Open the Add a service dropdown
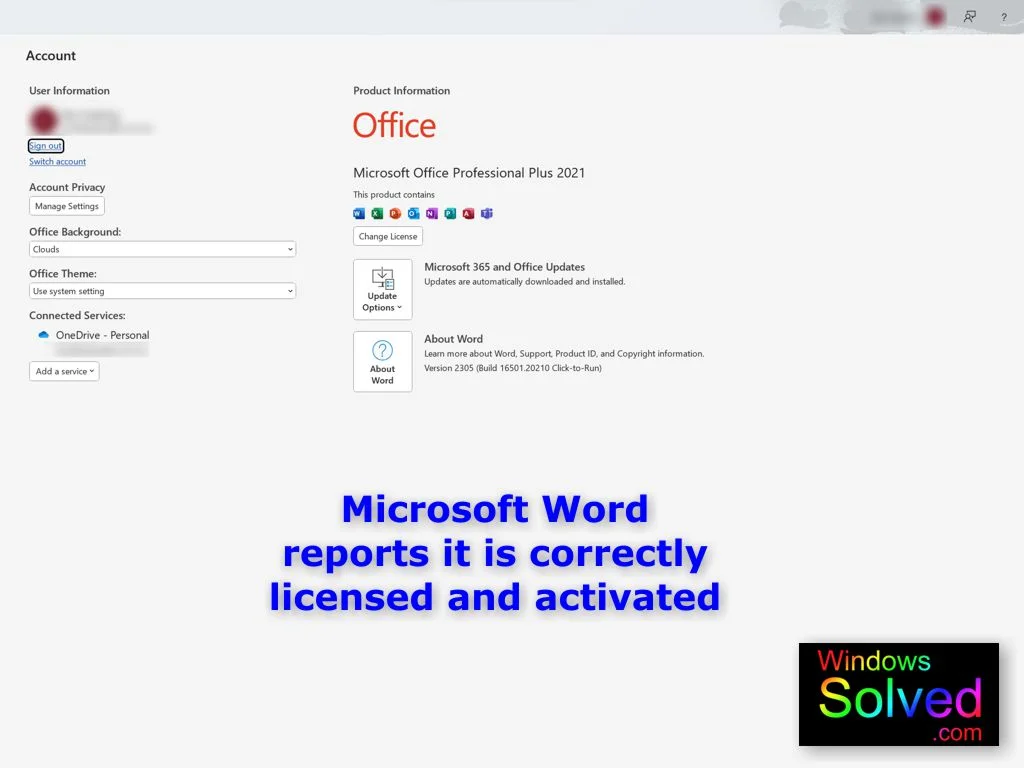Viewport: 1024px width, 768px height. [64, 371]
